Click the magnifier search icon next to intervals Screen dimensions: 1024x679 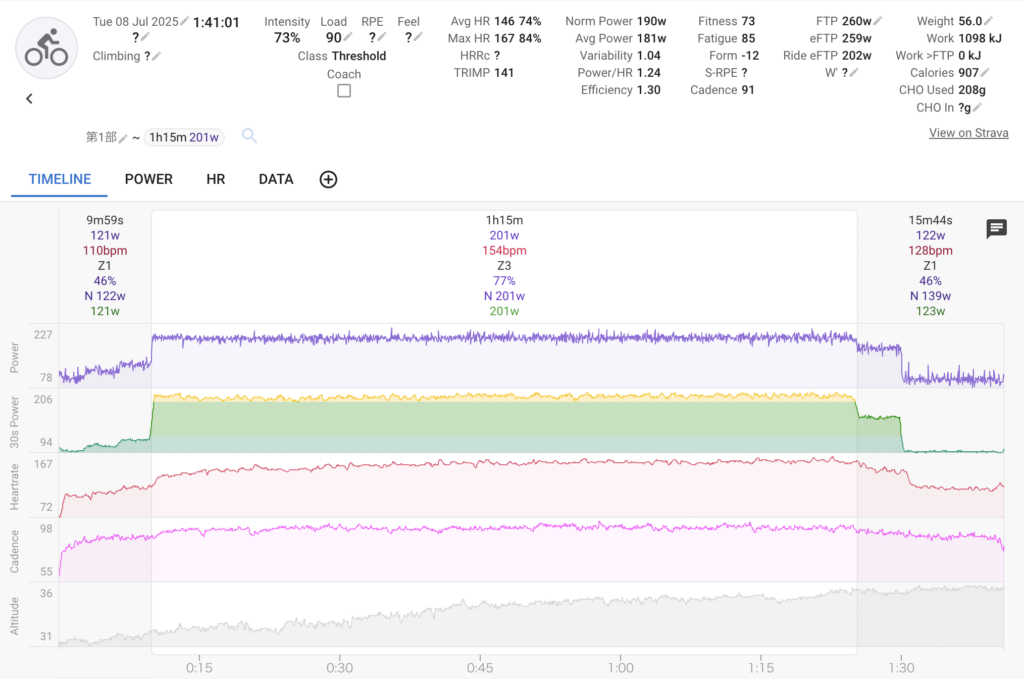[249, 136]
